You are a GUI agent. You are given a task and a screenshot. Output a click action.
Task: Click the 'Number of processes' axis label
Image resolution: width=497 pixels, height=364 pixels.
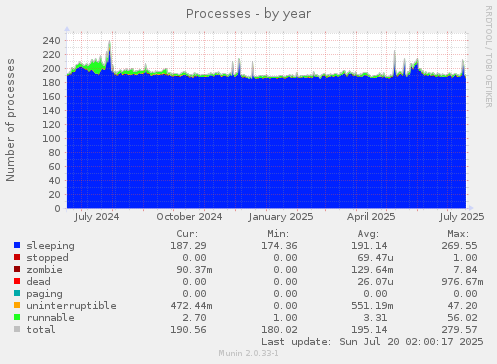point(10,120)
